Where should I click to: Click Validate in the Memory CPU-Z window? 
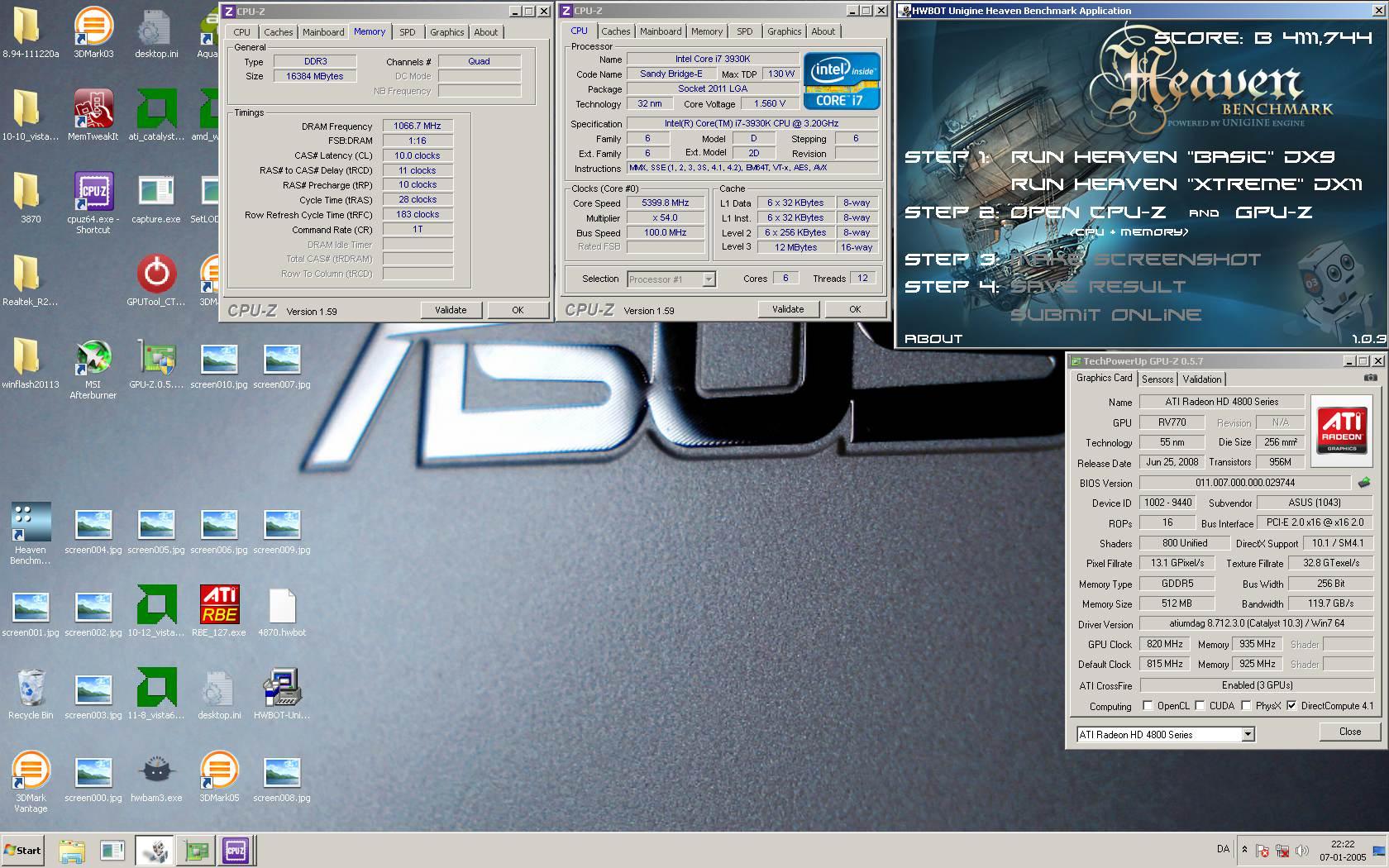coord(451,310)
